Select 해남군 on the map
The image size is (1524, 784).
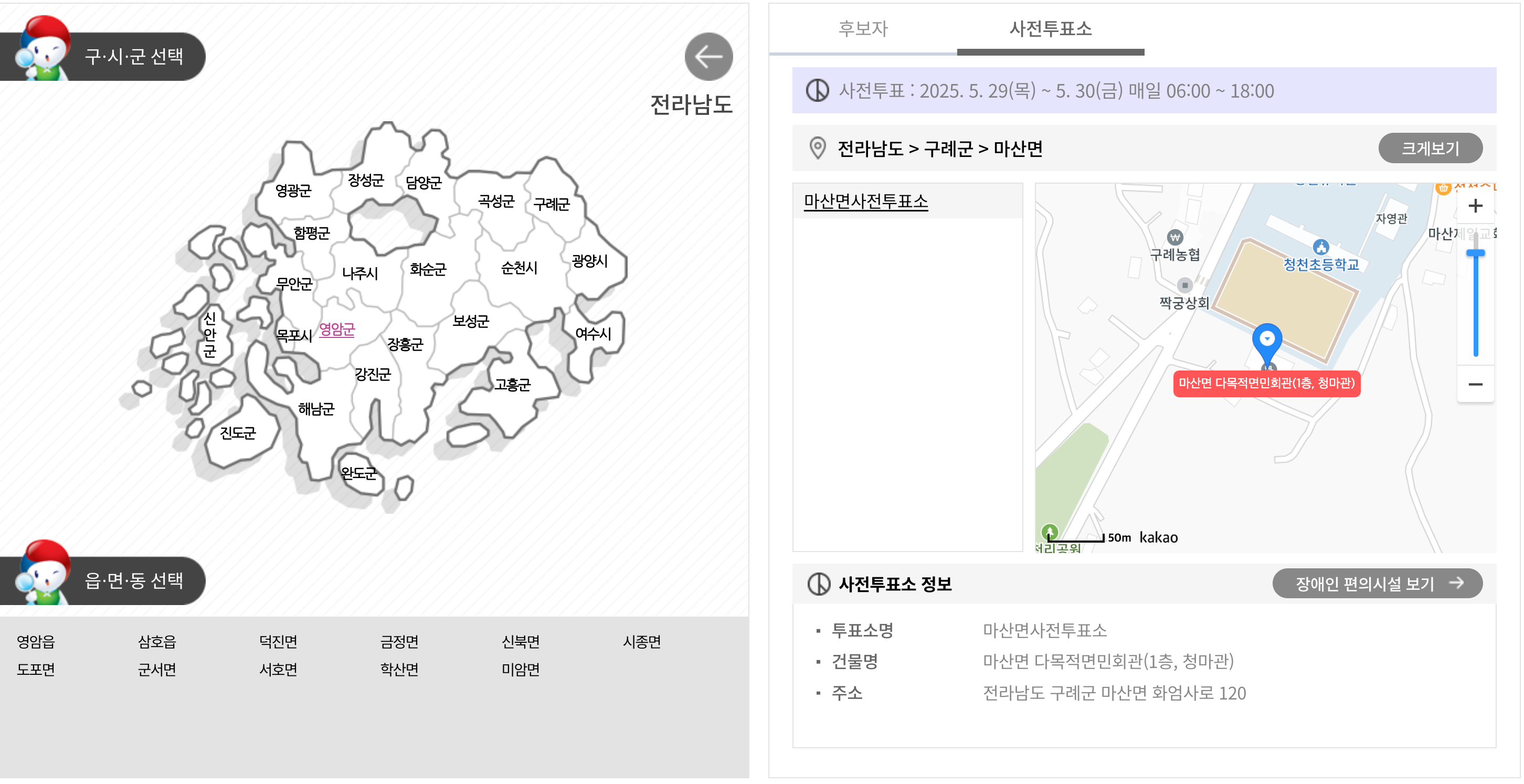point(316,409)
